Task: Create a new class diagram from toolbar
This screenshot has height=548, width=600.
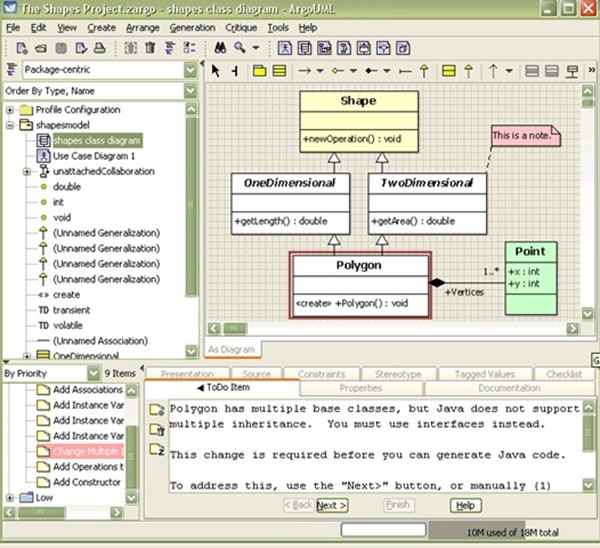Action: [305, 48]
